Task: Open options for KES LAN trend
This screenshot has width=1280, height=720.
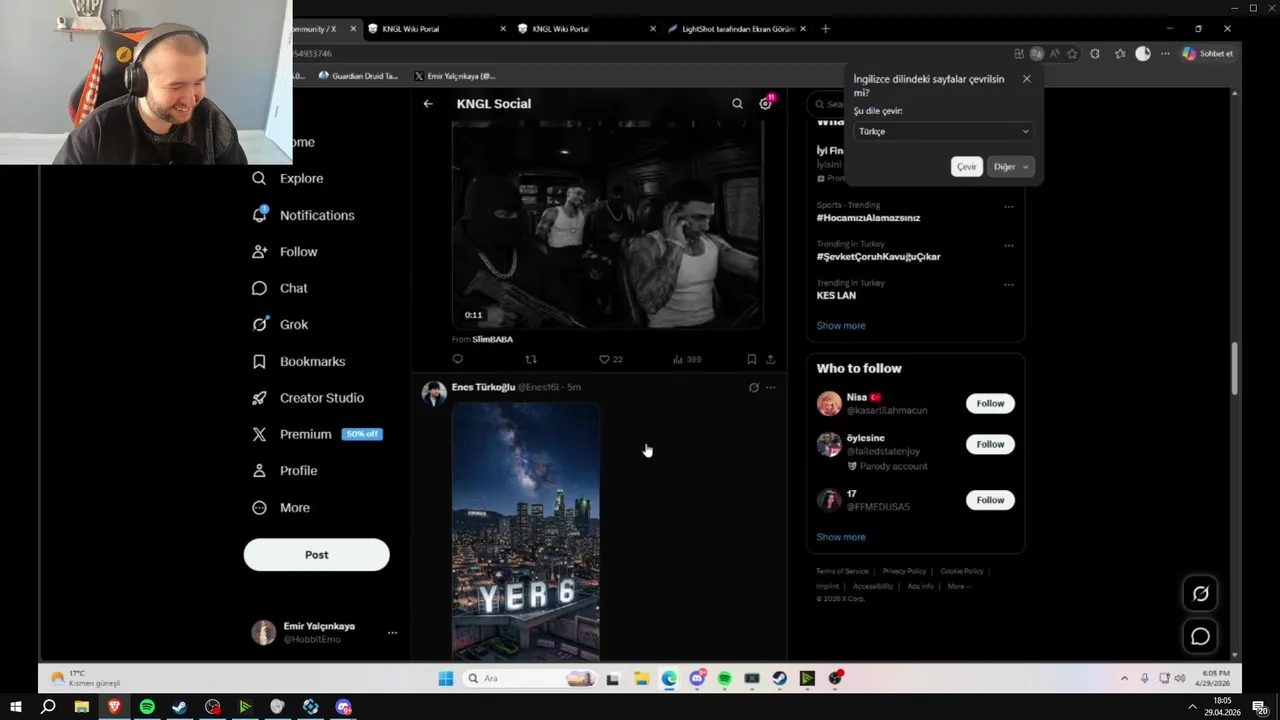Action: coord(1009,284)
